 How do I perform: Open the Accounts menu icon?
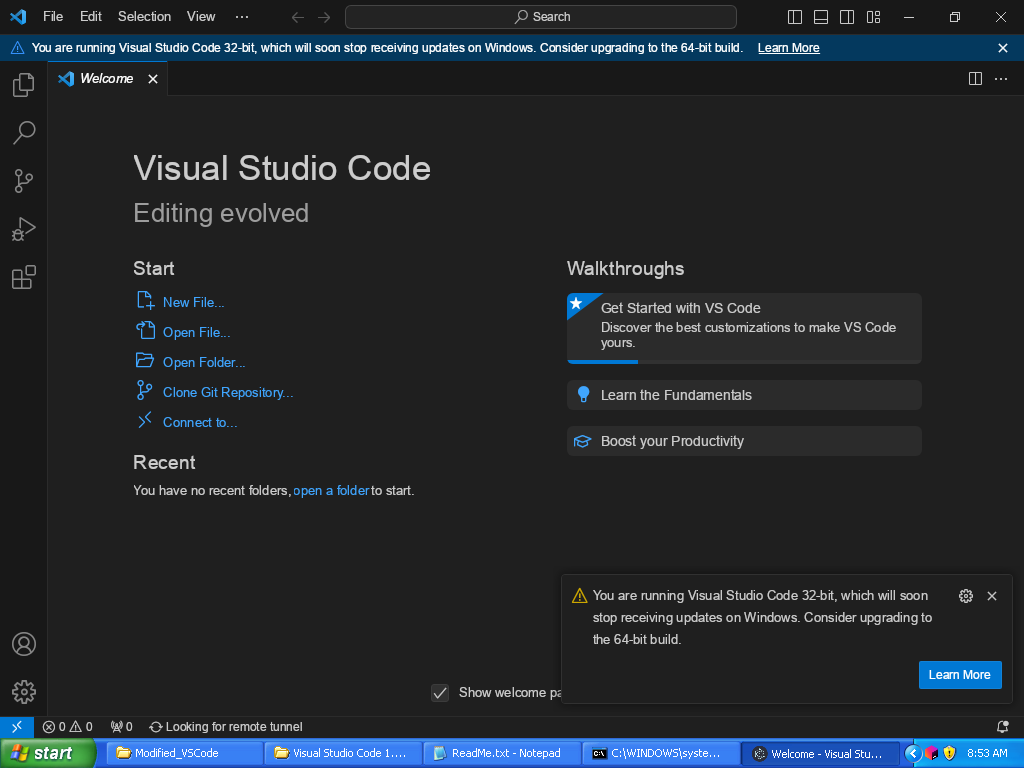(x=24, y=644)
